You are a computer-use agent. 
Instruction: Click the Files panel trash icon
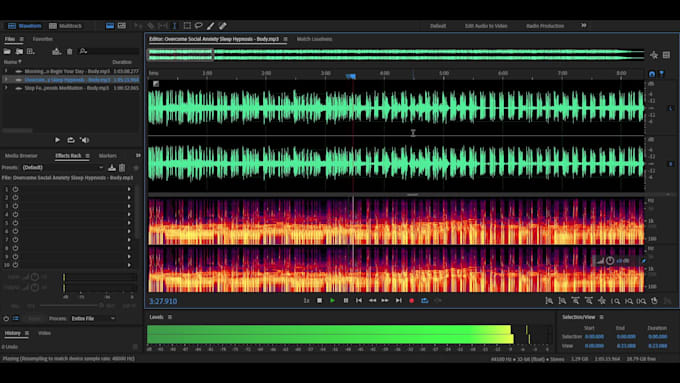69,52
